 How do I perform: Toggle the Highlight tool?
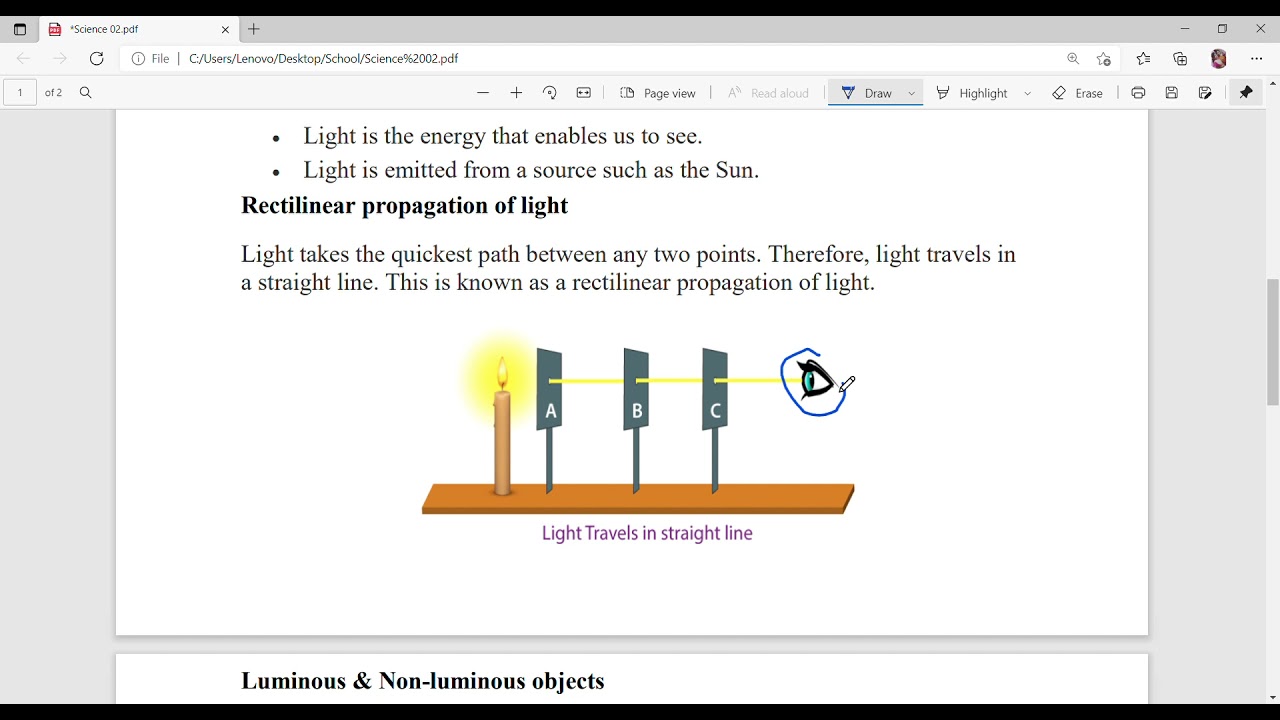(x=972, y=93)
